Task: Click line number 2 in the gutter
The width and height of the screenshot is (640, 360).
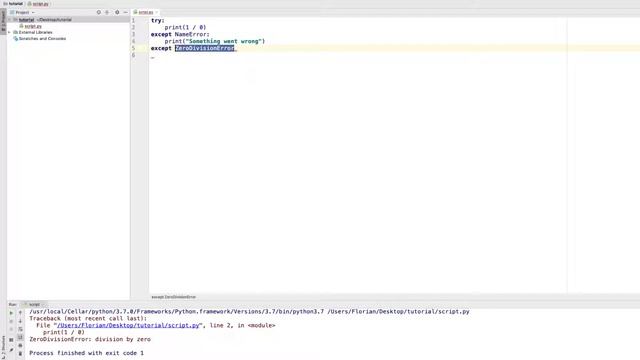Action: coord(133,27)
